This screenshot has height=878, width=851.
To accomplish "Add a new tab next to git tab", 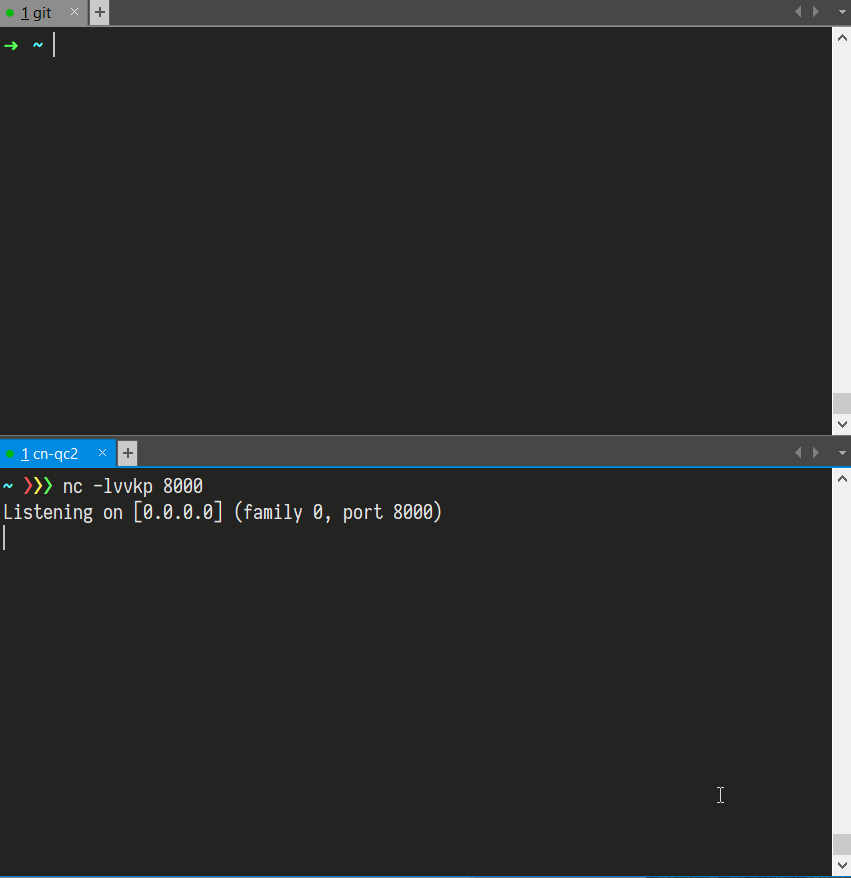I will 100,13.
